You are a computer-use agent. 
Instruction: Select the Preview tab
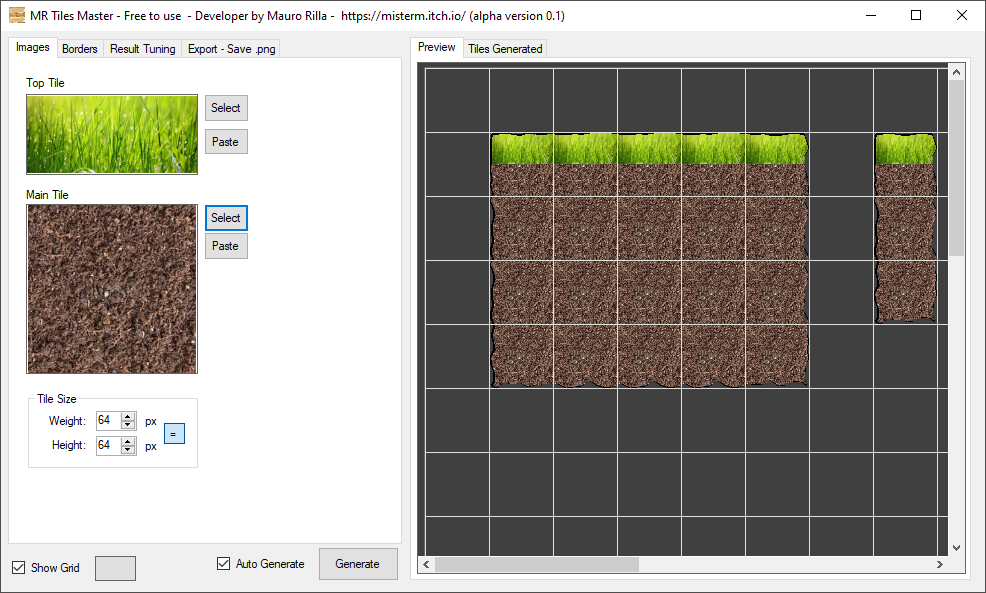(x=437, y=46)
